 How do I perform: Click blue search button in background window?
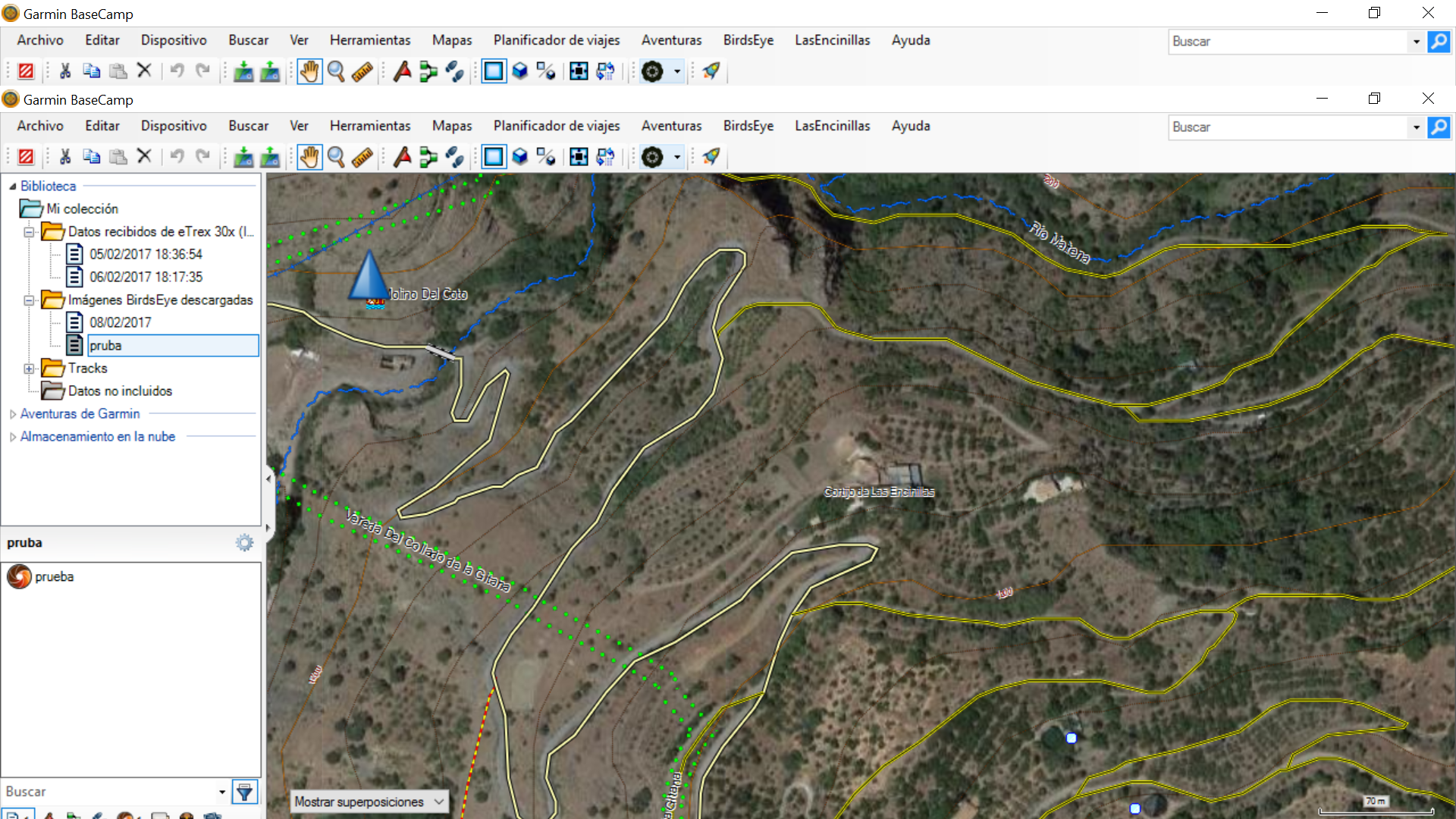pos(1439,42)
